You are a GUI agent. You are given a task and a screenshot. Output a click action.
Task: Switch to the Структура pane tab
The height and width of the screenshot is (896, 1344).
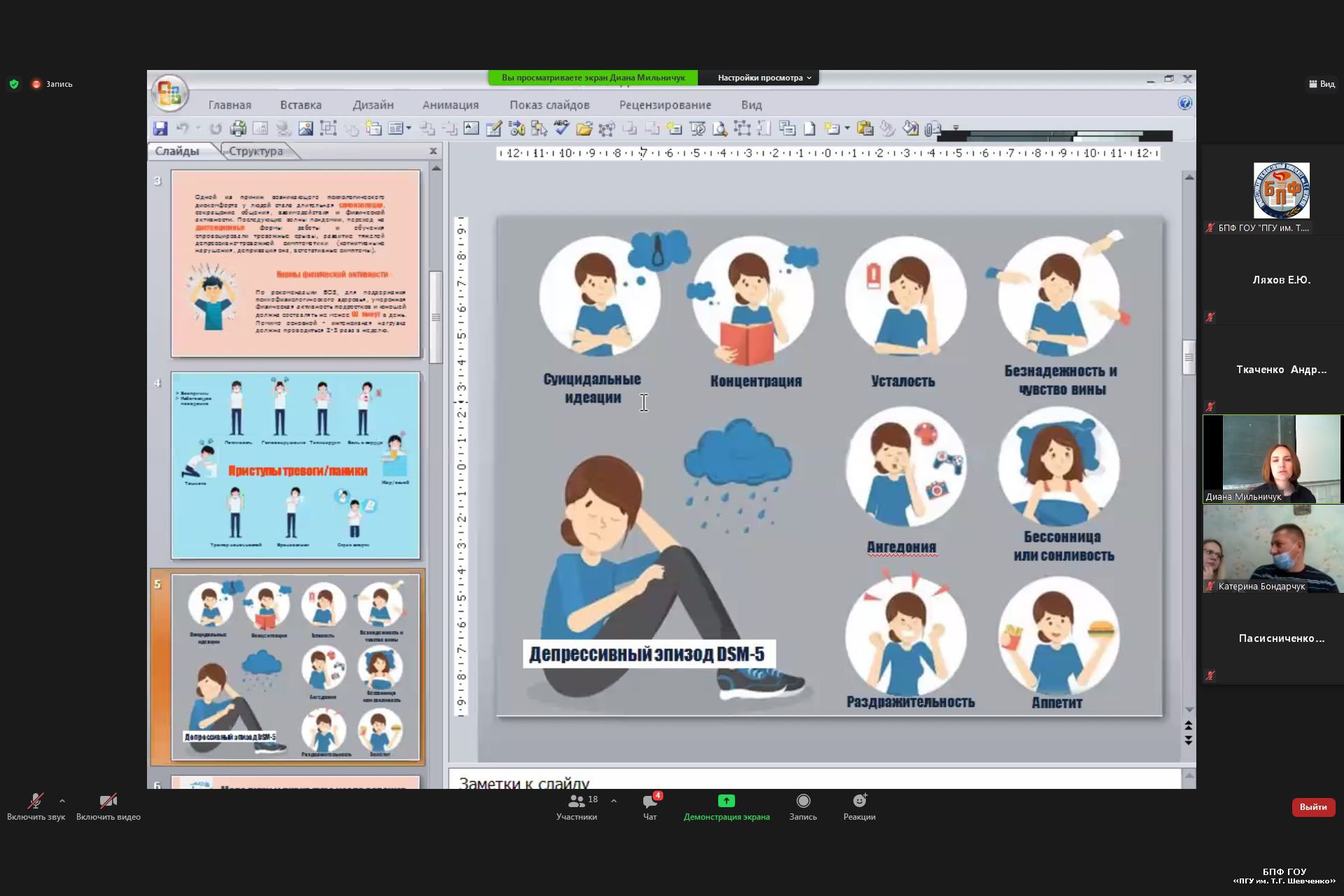(256, 151)
